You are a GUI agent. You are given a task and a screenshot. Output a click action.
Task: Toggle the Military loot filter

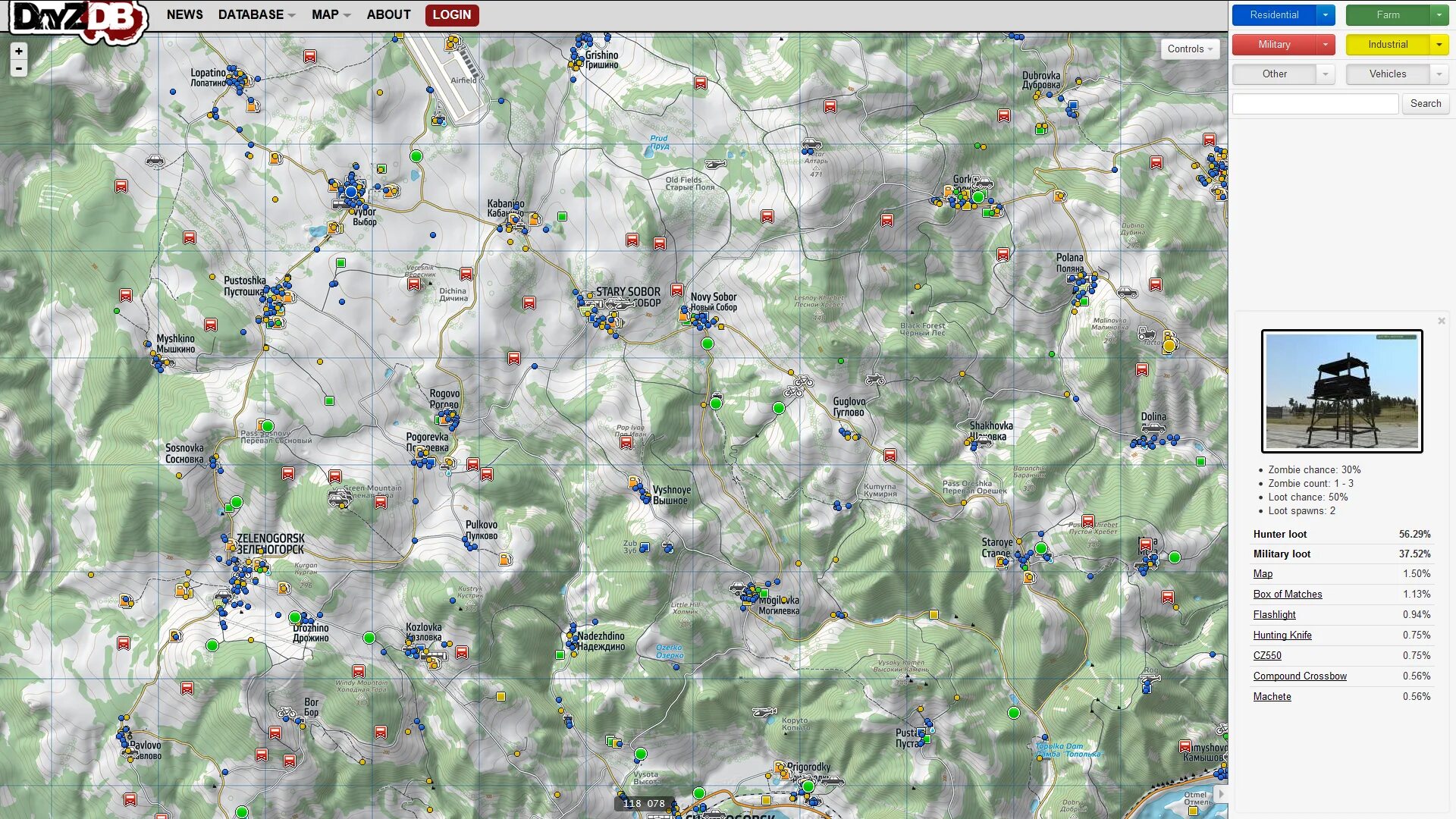point(1274,44)
